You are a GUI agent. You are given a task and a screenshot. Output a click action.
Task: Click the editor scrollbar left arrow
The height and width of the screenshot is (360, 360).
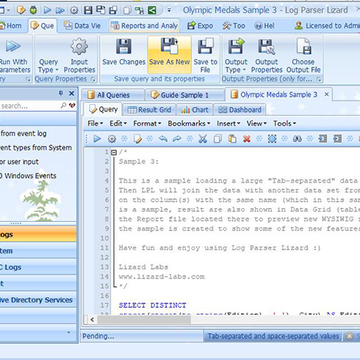[x=92, y=320]
